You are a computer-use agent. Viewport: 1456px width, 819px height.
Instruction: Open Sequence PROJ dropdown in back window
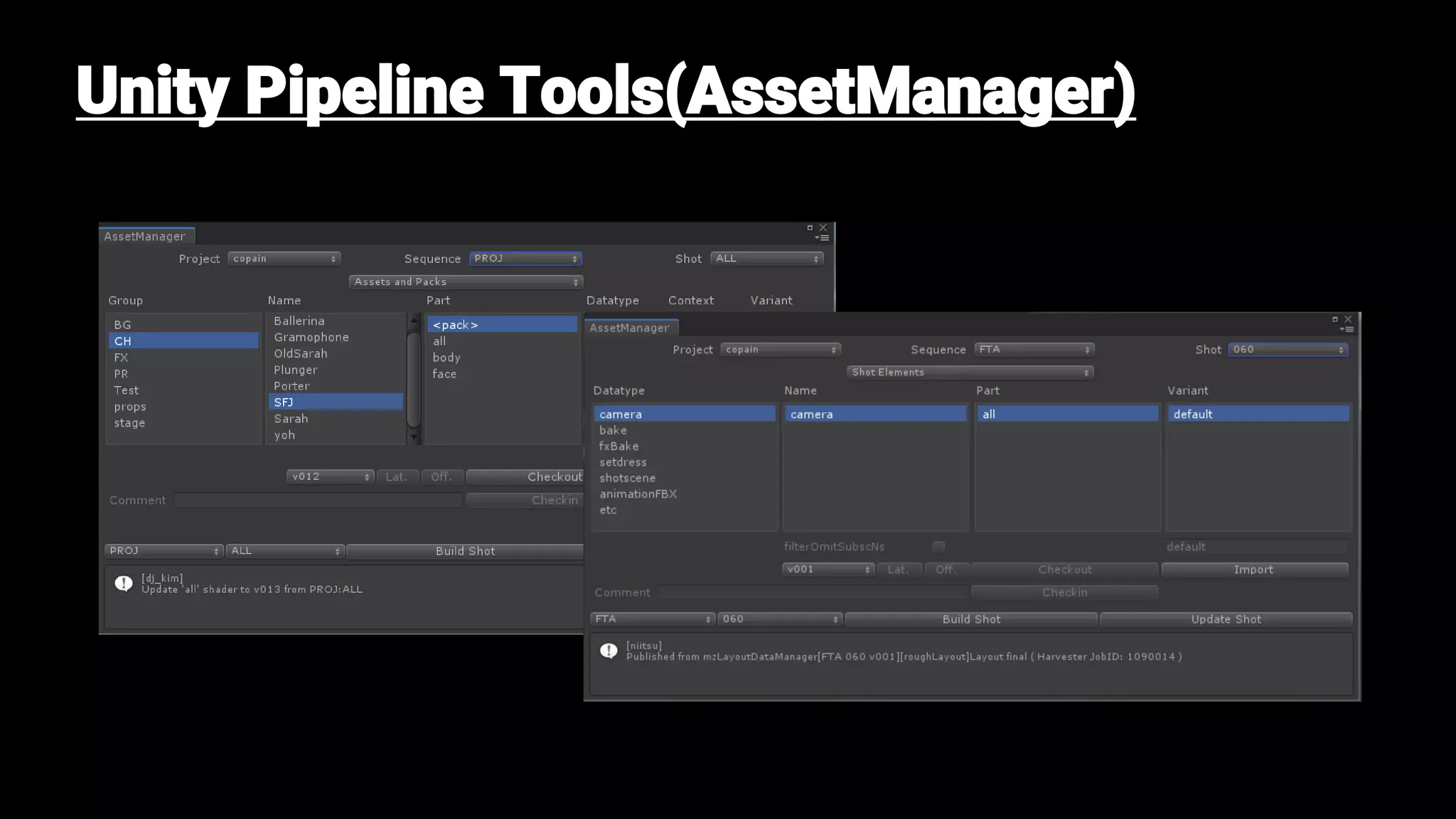pos(526,259)
